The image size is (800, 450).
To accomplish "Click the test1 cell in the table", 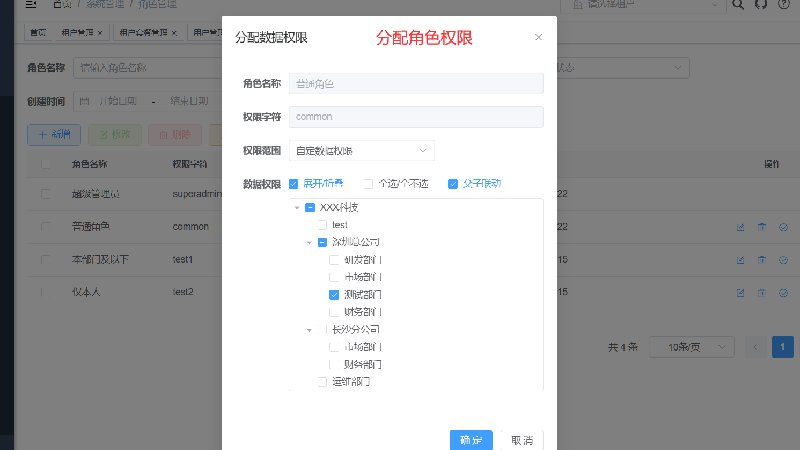I will coord(183,260).
